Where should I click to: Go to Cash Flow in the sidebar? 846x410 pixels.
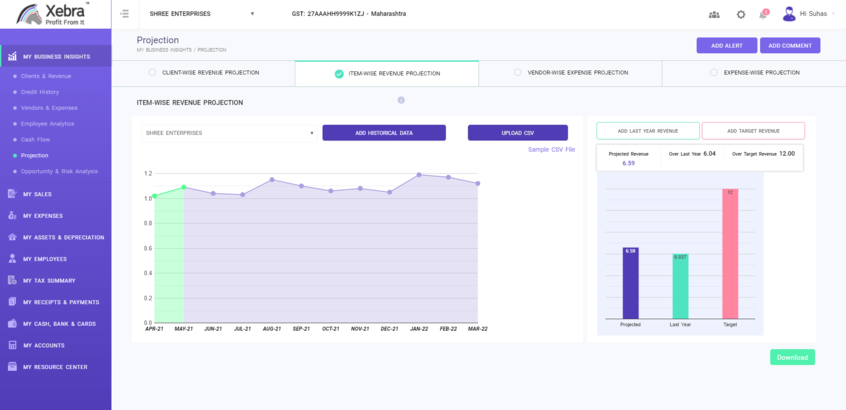coord(36,139)
